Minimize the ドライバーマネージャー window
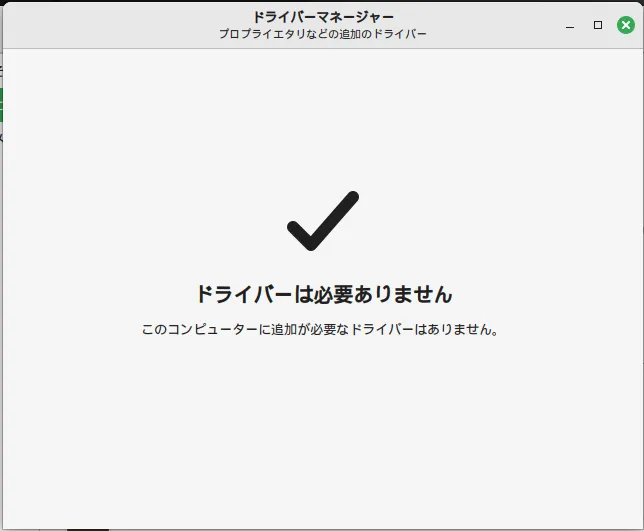The image size is (644, 531). click(571, 25)
